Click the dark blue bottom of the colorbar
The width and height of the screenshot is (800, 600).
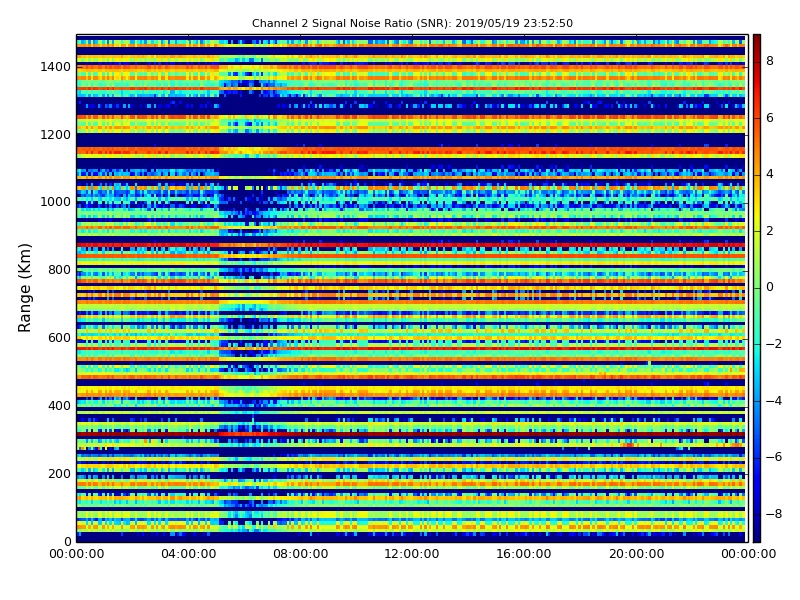(x=757, y=533)
